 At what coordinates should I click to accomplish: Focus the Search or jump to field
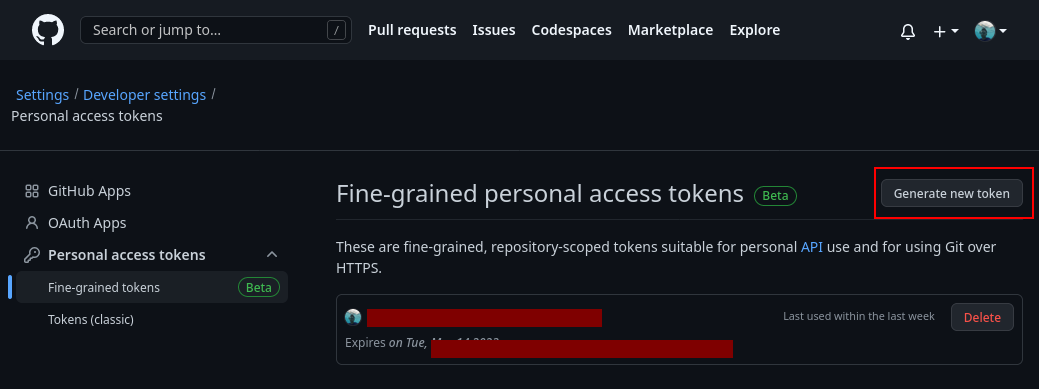216,30
